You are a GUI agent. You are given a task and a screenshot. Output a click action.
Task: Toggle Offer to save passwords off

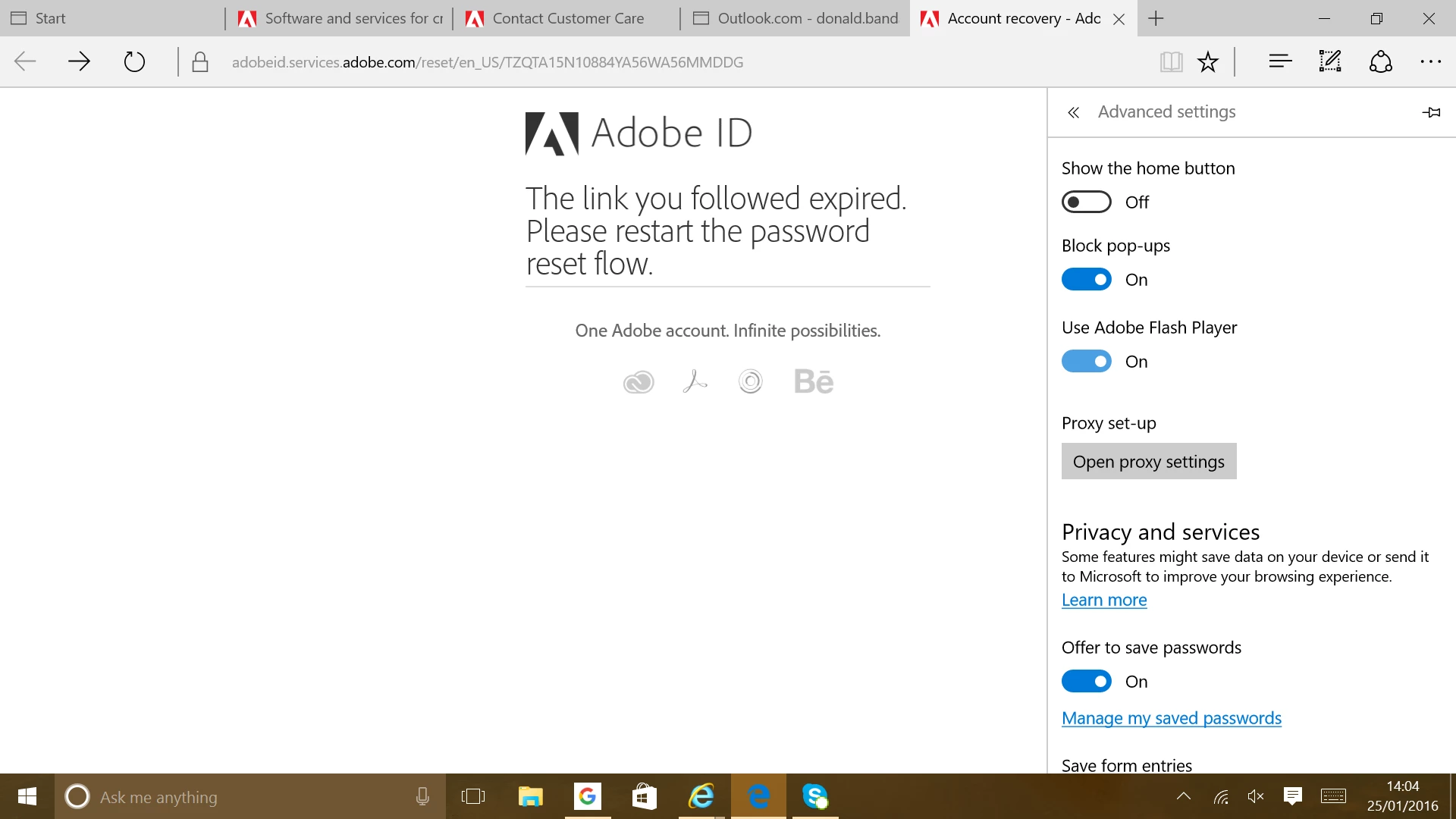(x=1086, y=682)
